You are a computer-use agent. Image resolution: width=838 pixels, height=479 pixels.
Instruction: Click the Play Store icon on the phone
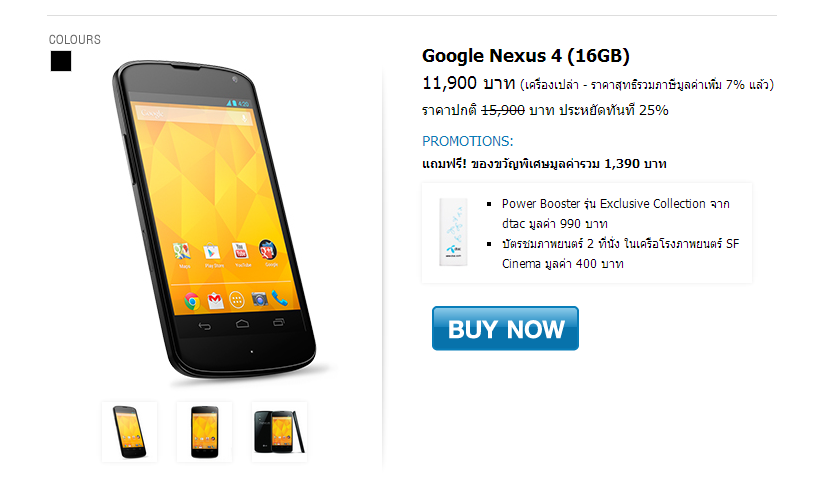tap(212, 251)
